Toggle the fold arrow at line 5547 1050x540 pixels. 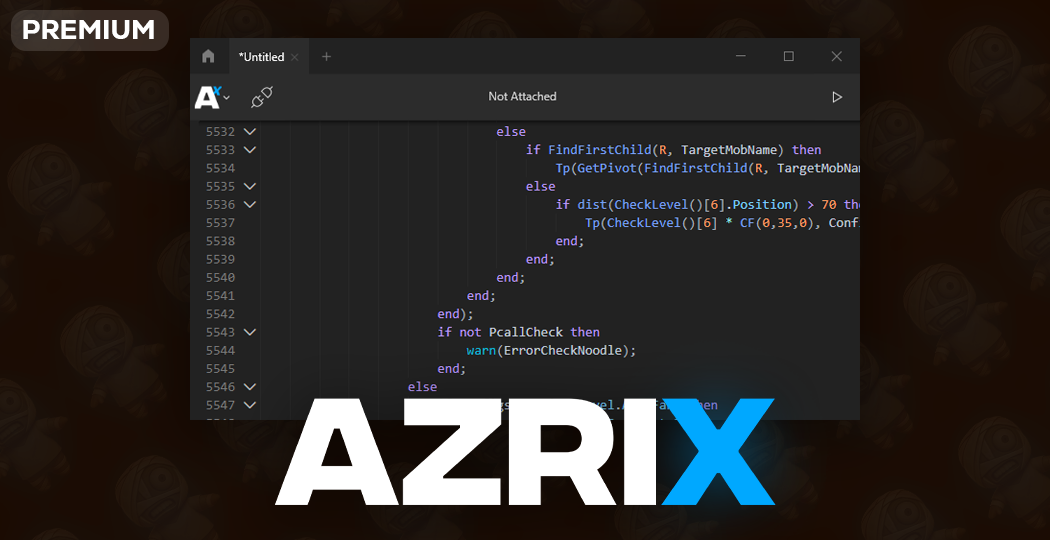[x=249, y=405]
